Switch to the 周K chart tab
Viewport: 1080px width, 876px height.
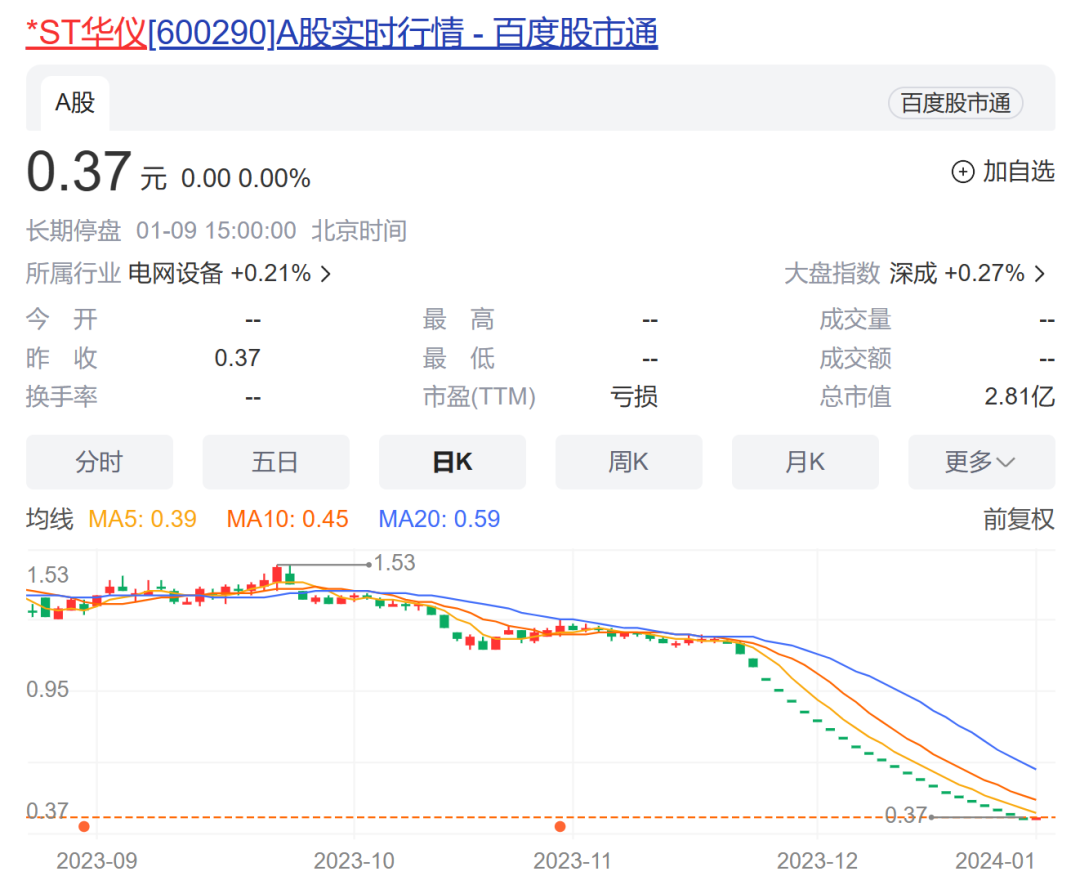pos(628,461)
